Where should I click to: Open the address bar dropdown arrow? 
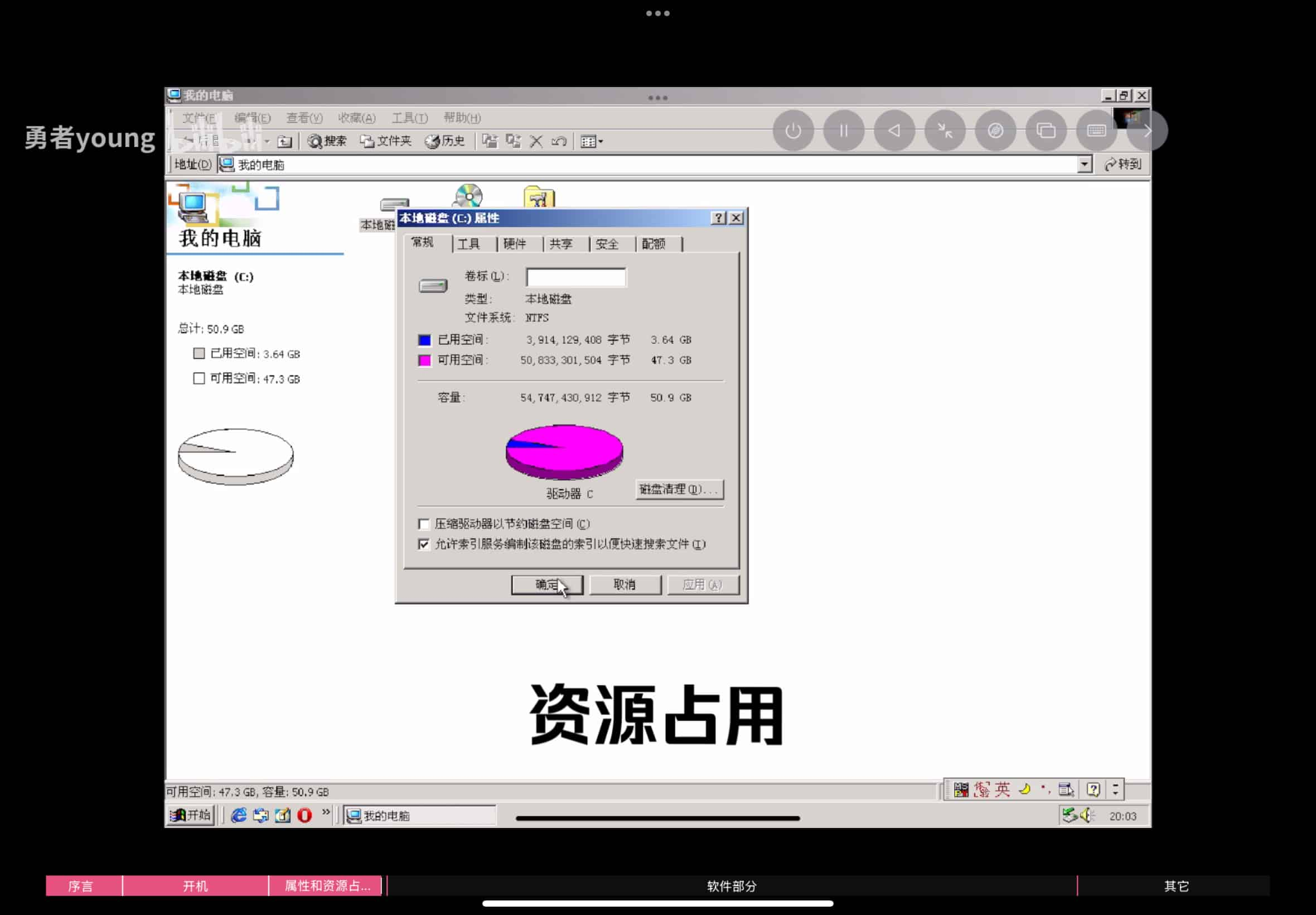pos(1084,165)
